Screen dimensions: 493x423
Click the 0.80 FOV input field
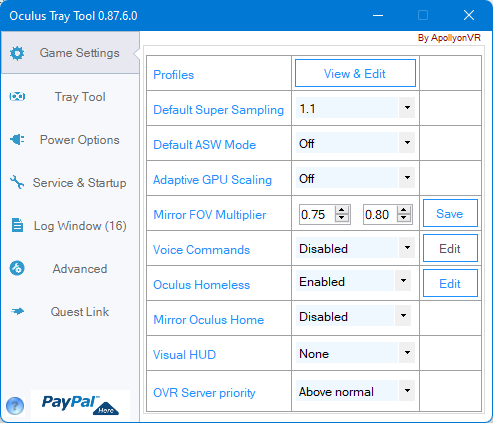380,215
